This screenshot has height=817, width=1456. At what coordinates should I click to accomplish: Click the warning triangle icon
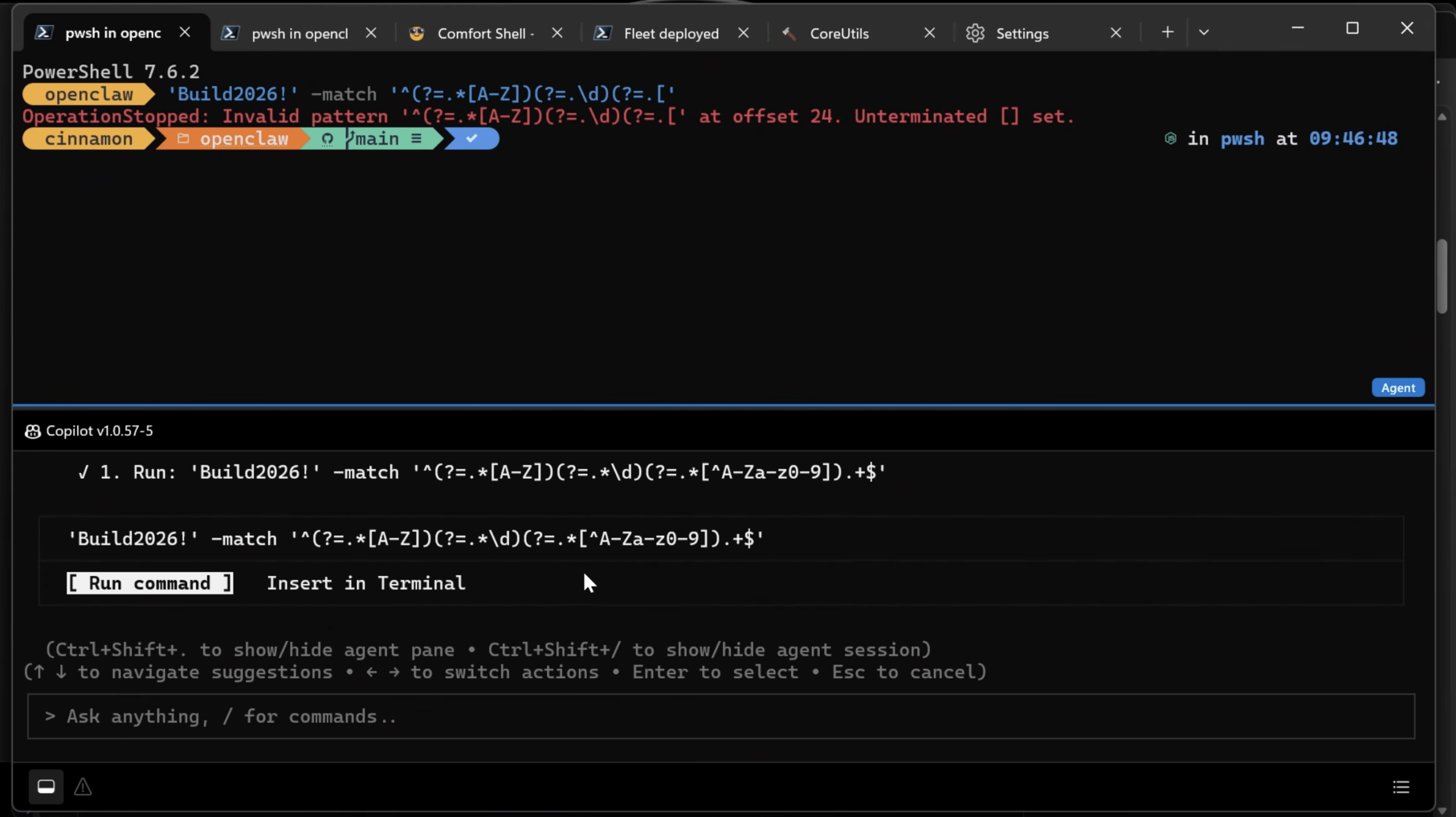(x=83, y=787)
